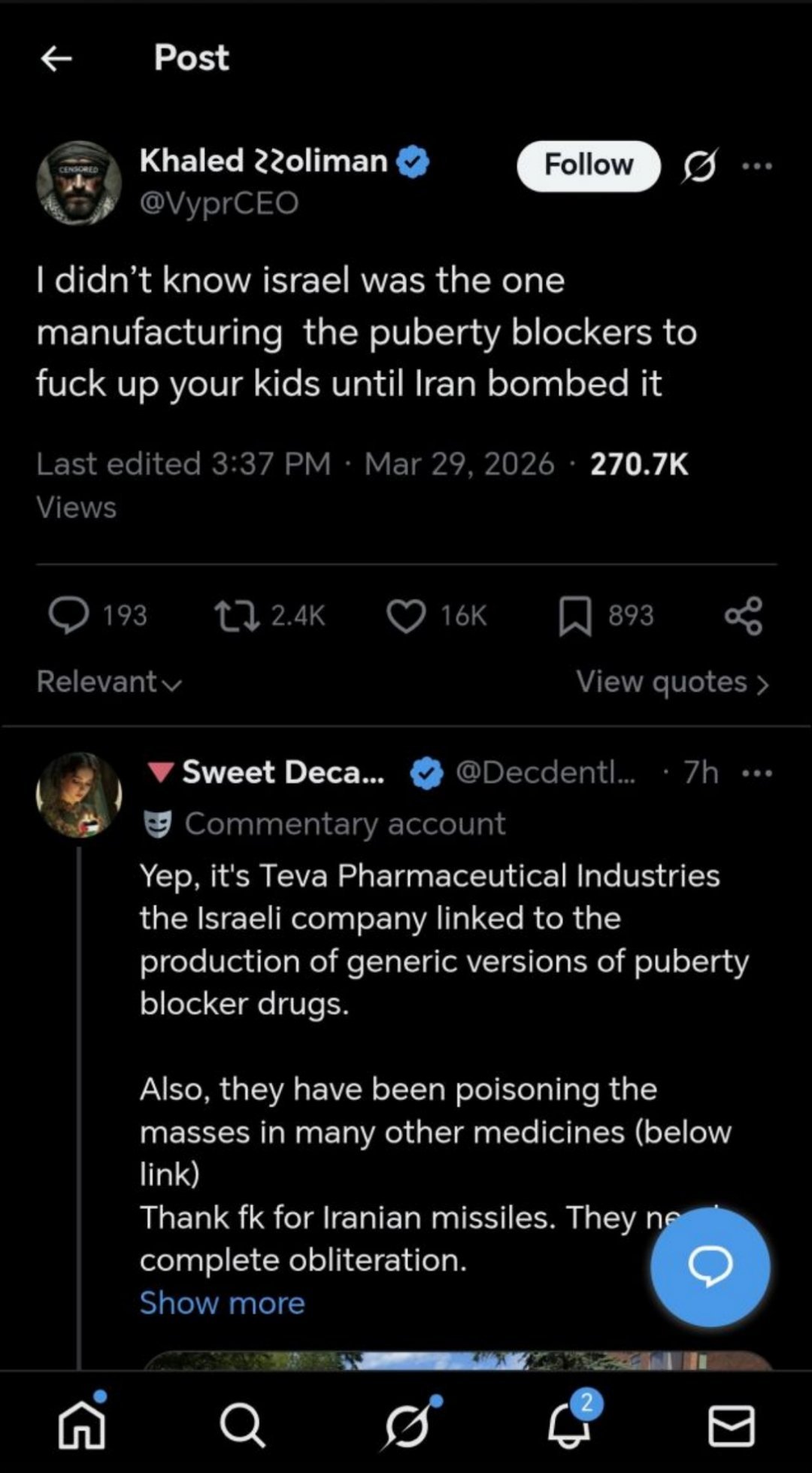Image resolution: width=812 pixels, height=1473 pixels.
Task: Bookmark the post via the 893 icon
Action: pyautogui.click(x=575, y=616)
